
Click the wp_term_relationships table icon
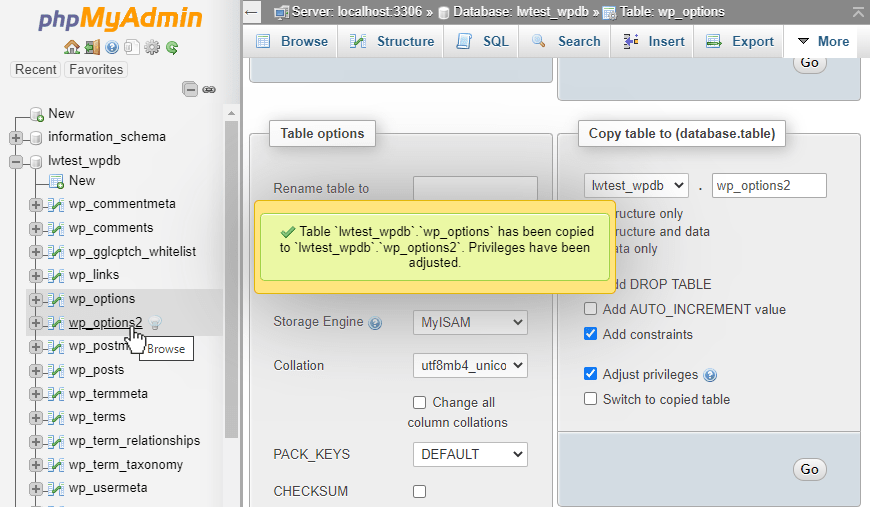(x=55, y=441)
